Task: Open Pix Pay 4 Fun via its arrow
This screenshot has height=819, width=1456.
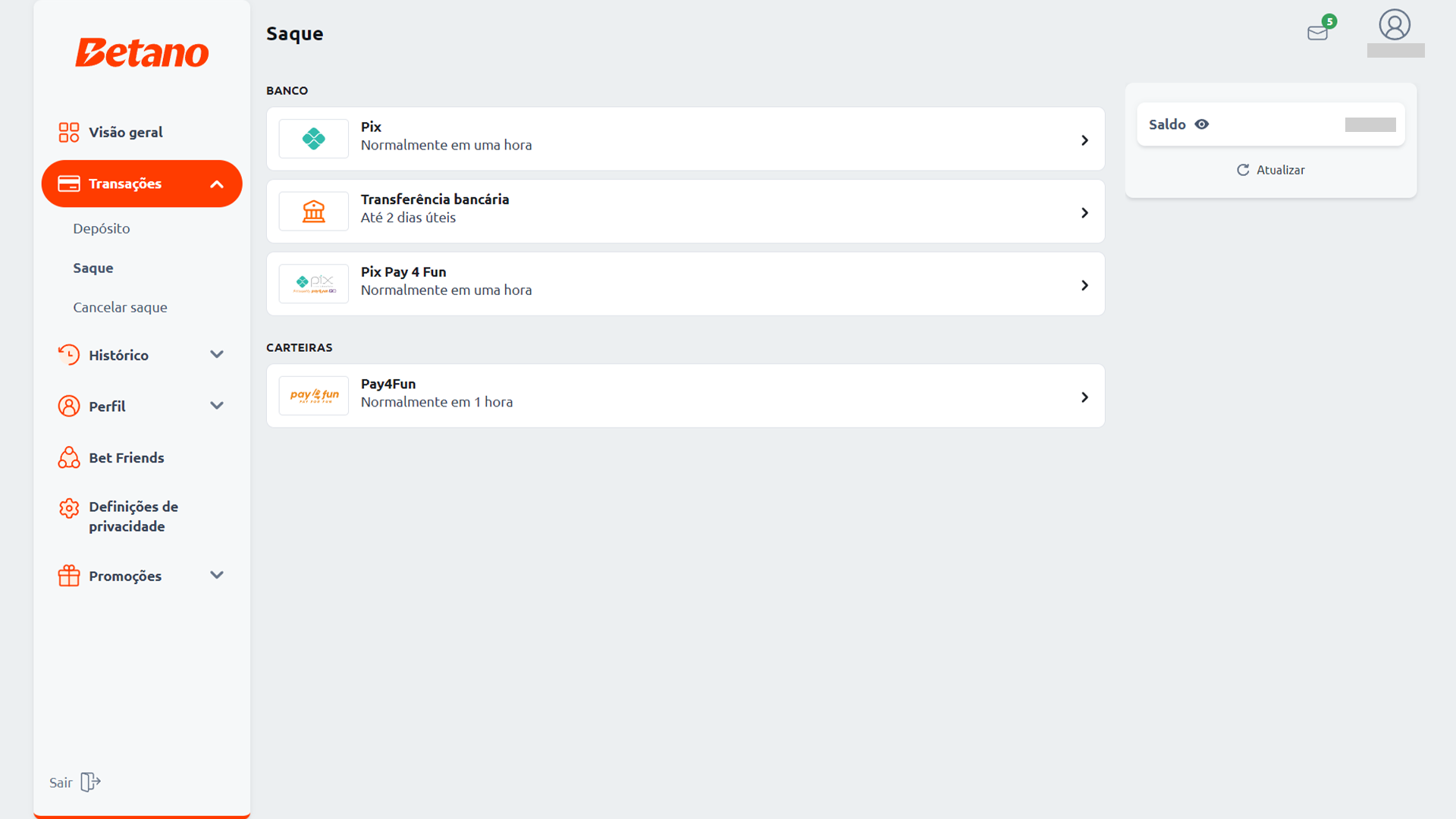Action: pyautogui.click(x=1084, y=285)
